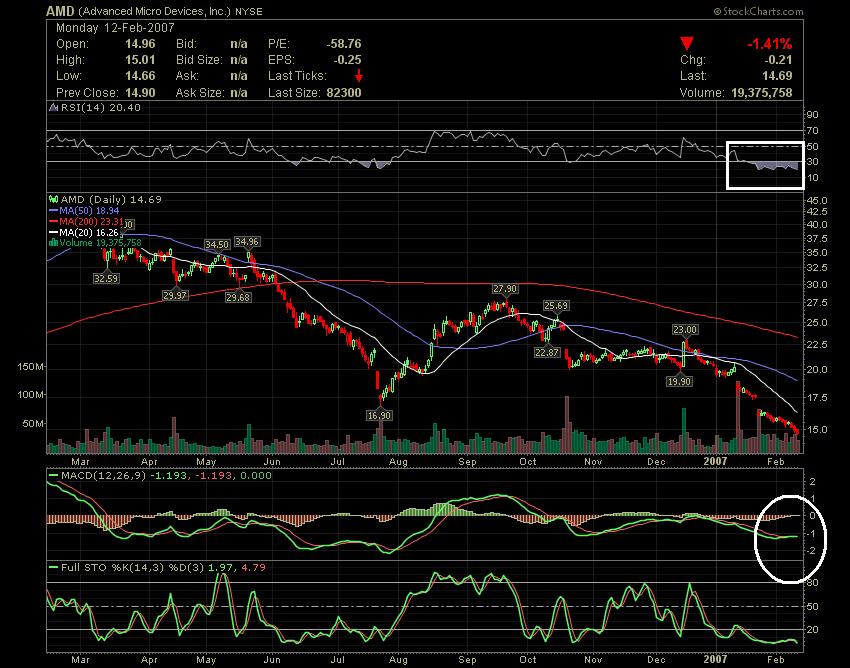Click the 19.90 price annotation
The width and height of the screenshot is (850, 668).
coord(679,381)
